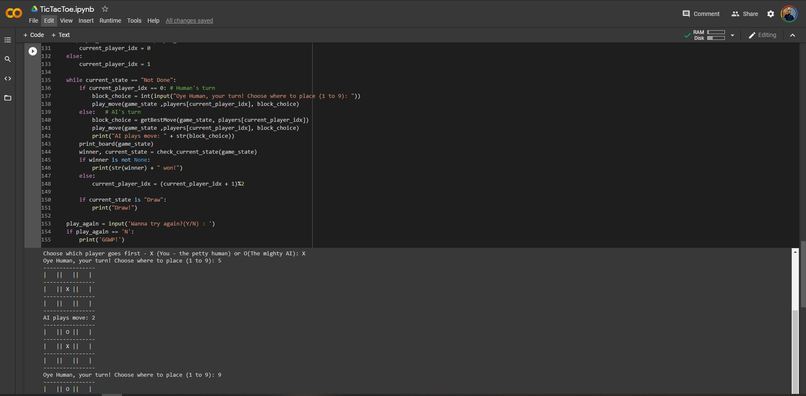Image resolution: width=806 pixels, height=396 pixels.
Task: Click the Colab logo icon
Action: tap(14, 13)
